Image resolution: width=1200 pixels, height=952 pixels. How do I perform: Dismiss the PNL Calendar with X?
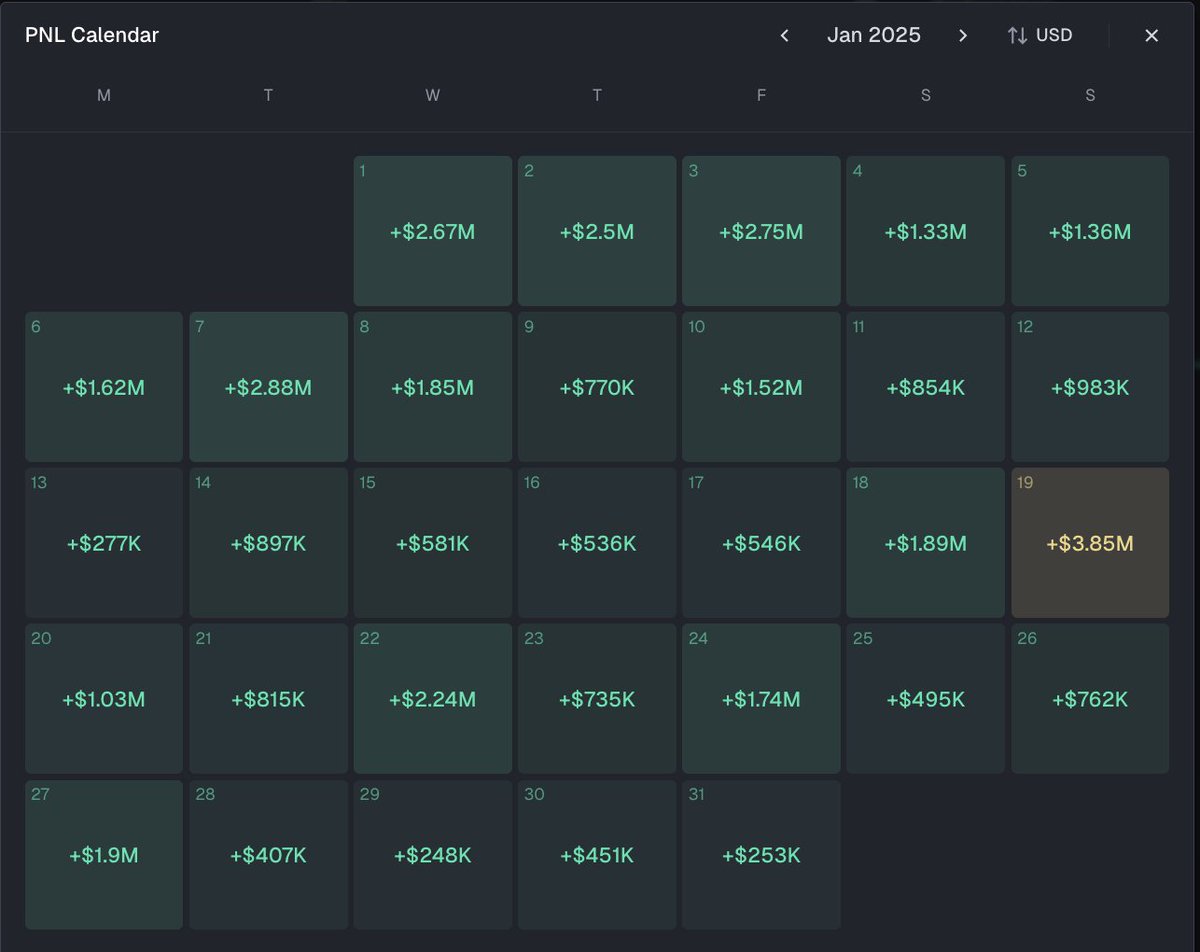1151,35
